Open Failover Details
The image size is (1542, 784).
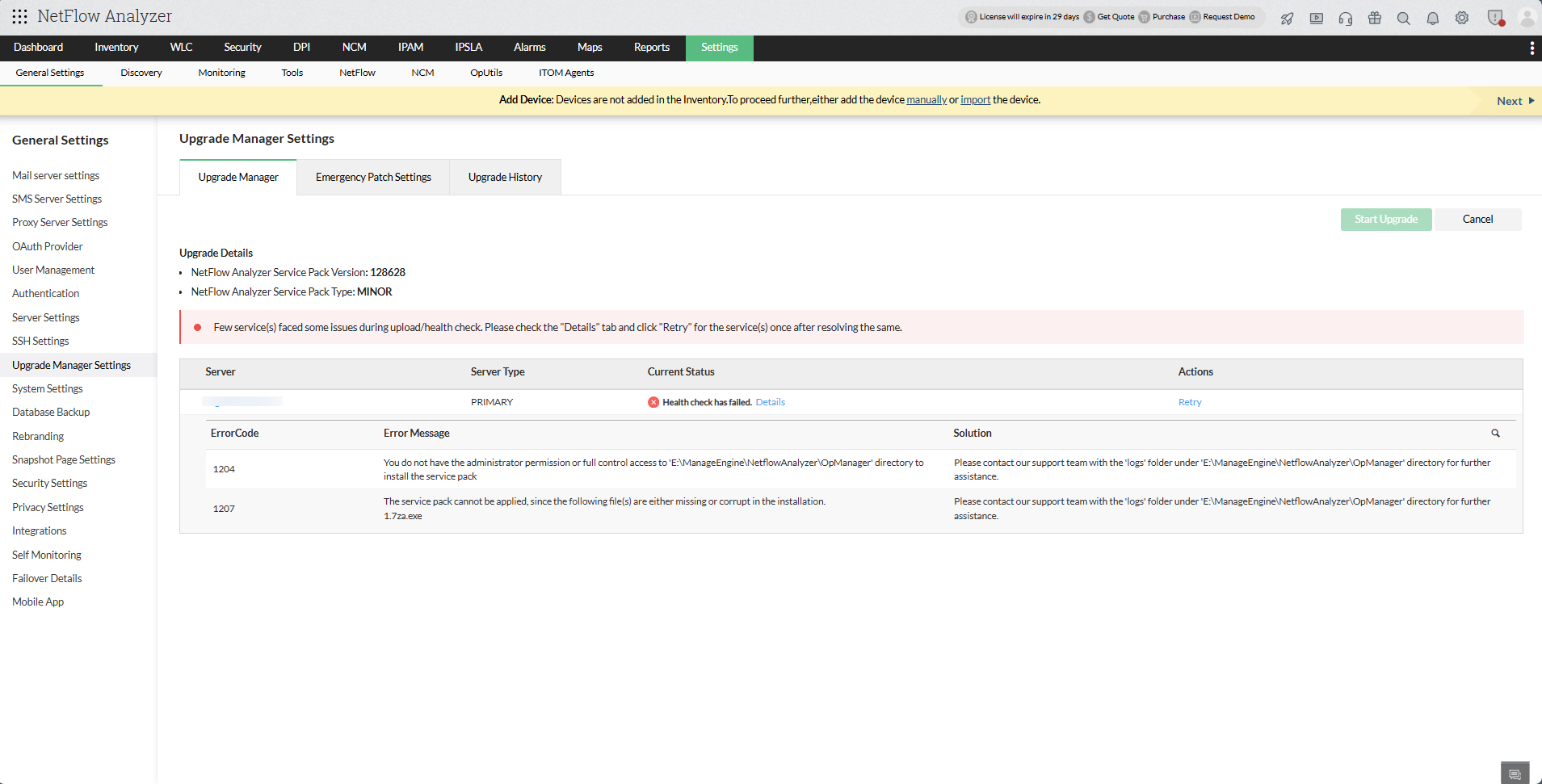47,578
